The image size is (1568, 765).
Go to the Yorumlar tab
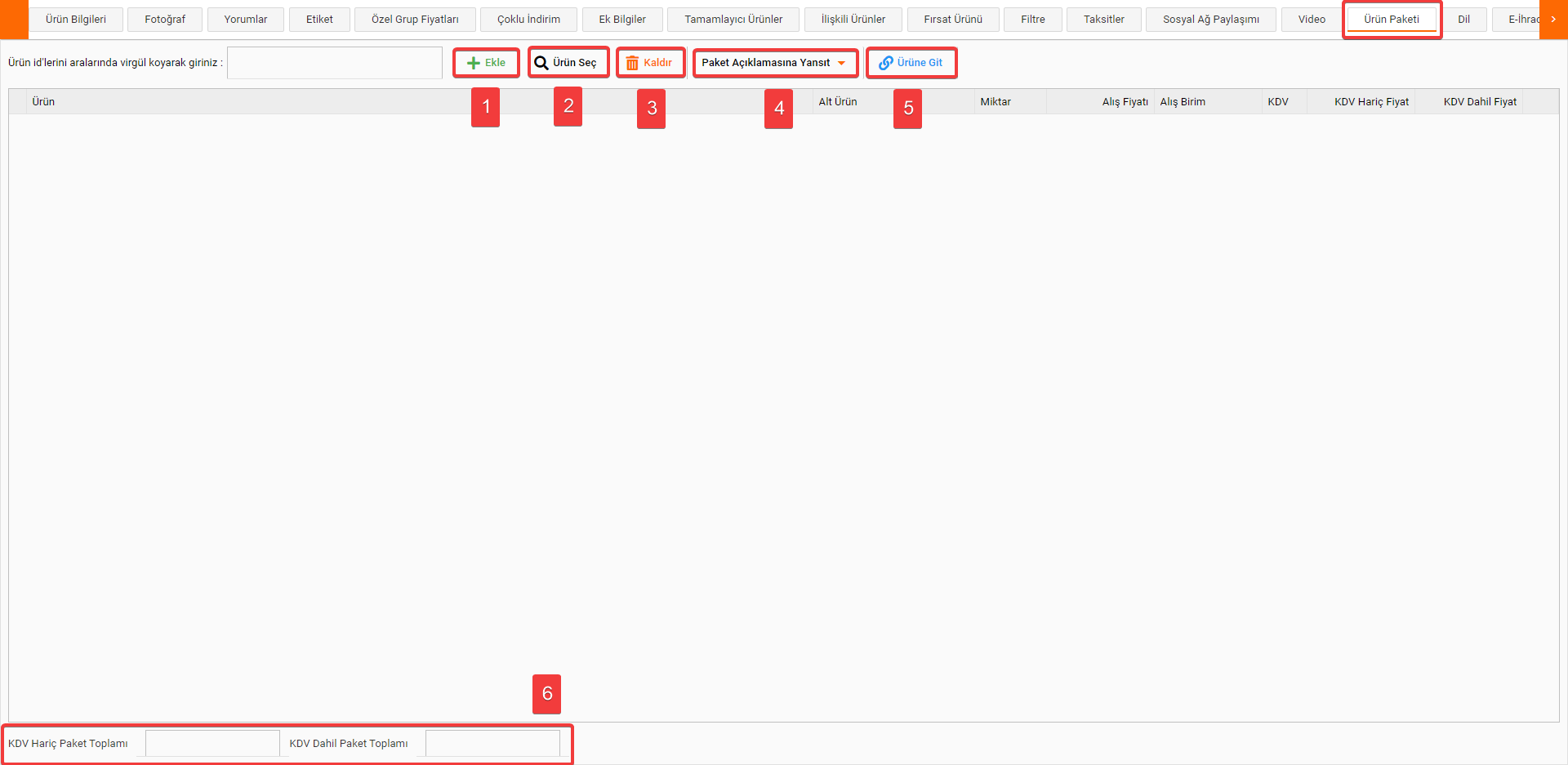tap(246, 20)
